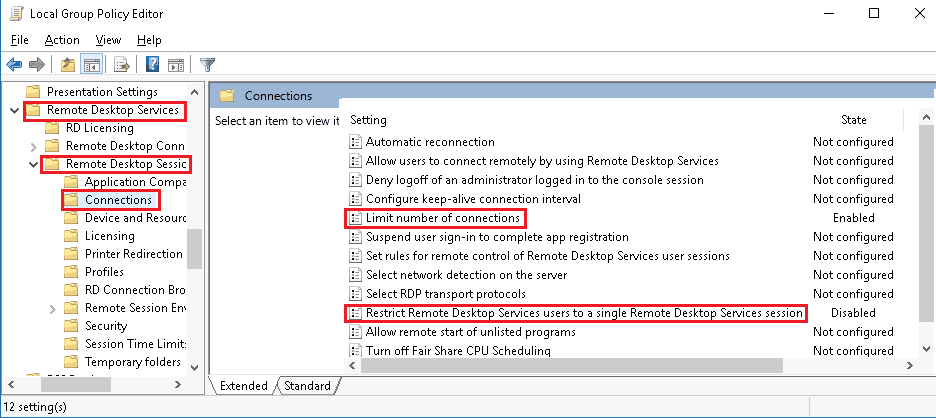Open the View menu
The image size is (936, 418).
[x=108, y=40]
